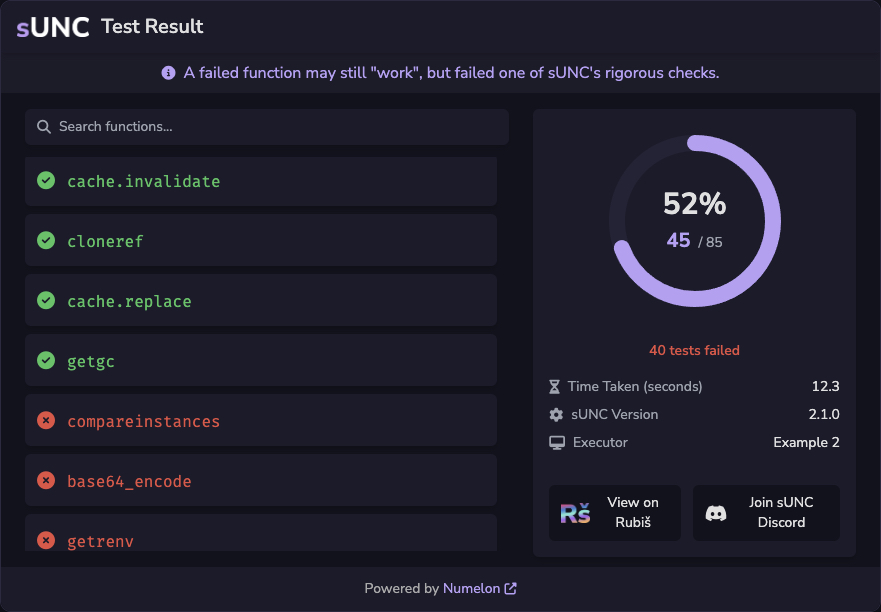Viewport: 881px width, 612px height.
Task: Click the red fail icon beside compareinstances
Action: coord(46,420)
